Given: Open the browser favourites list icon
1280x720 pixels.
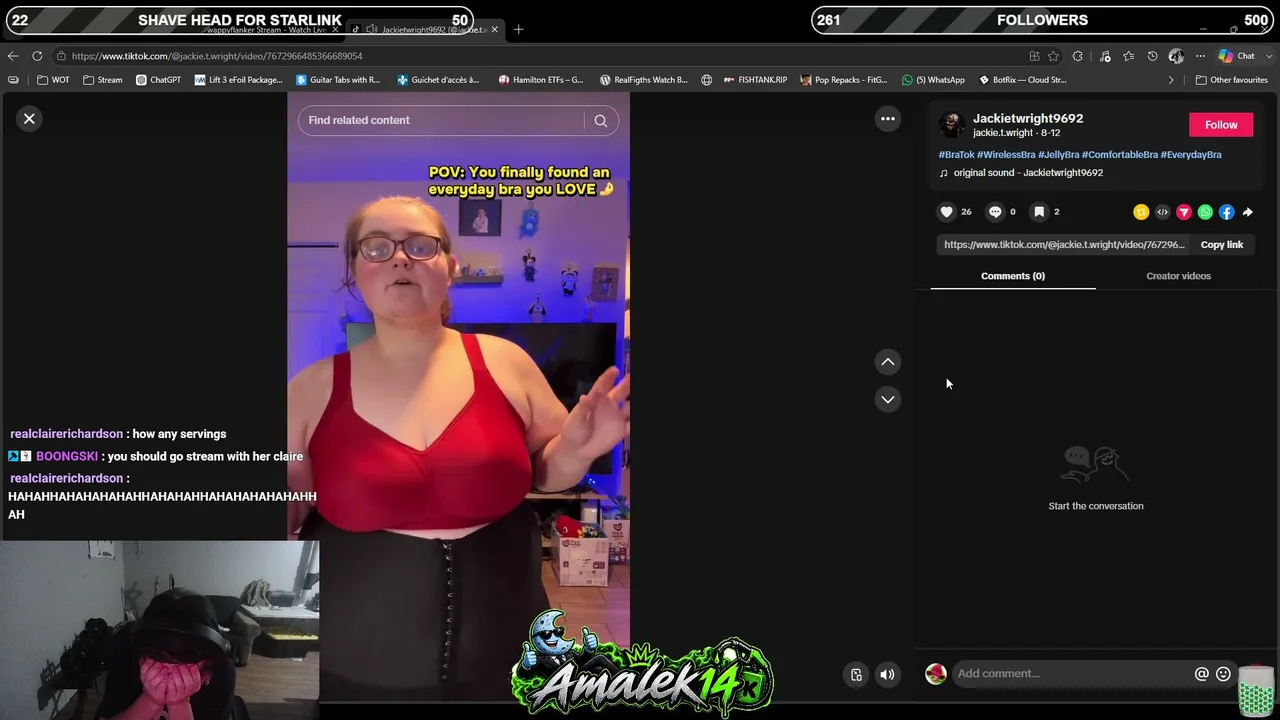Looking at the screenshot, I should 1129,56.
